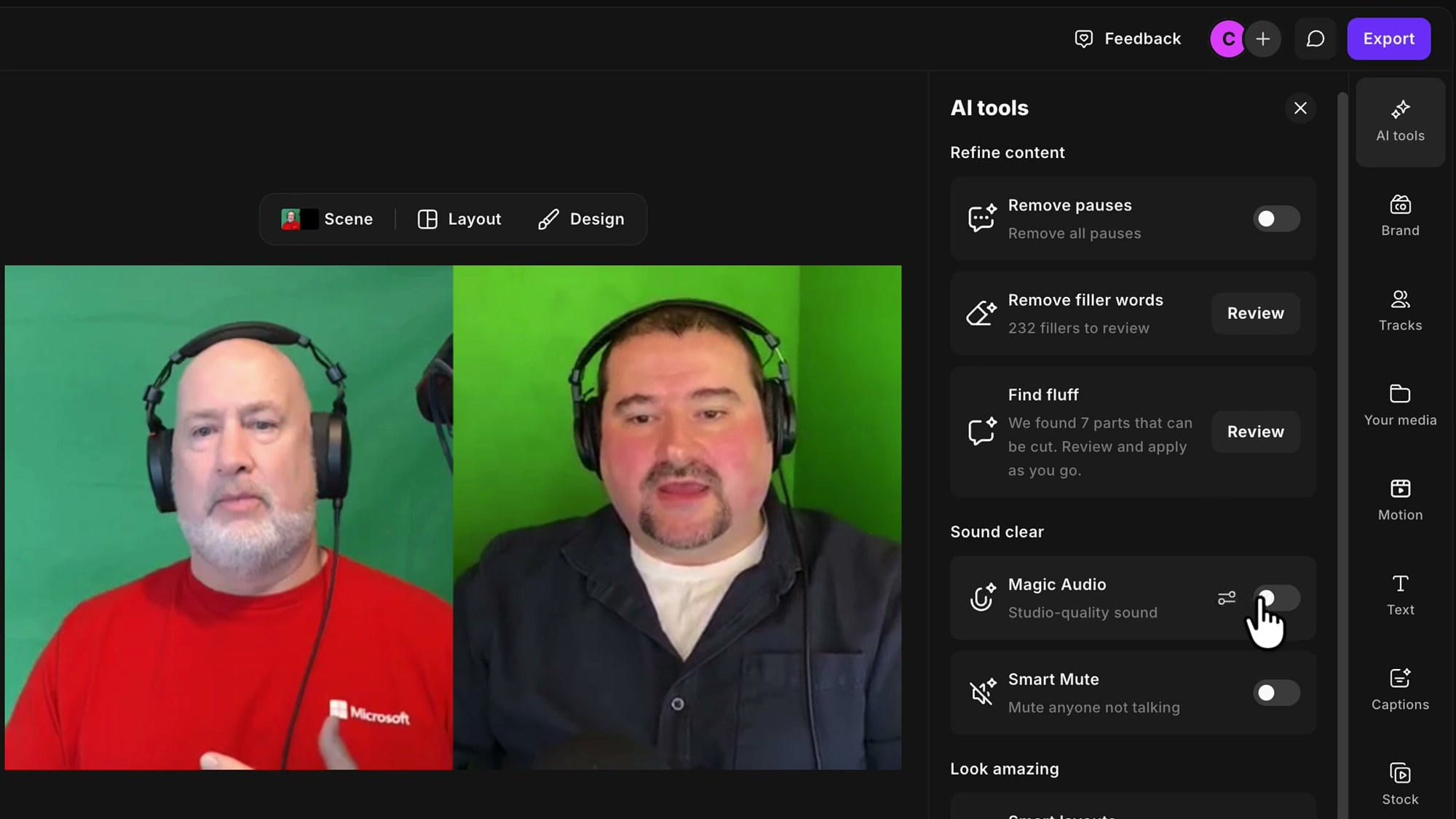Click the 'Refine content' heading

pyautogui.click(x=1007, y=153)
